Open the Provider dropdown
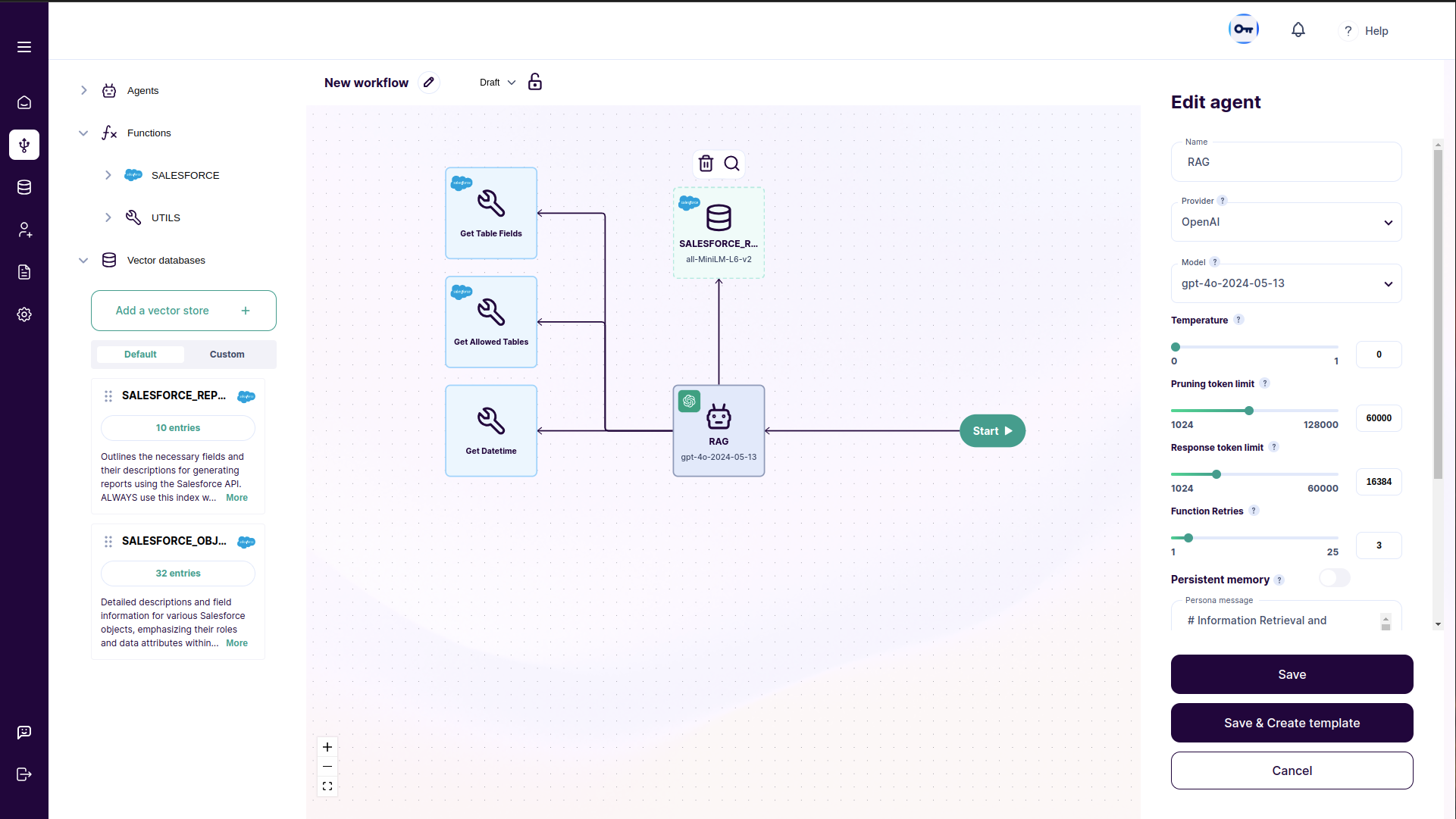The image size is (1456, 819). coord(1286,223)
